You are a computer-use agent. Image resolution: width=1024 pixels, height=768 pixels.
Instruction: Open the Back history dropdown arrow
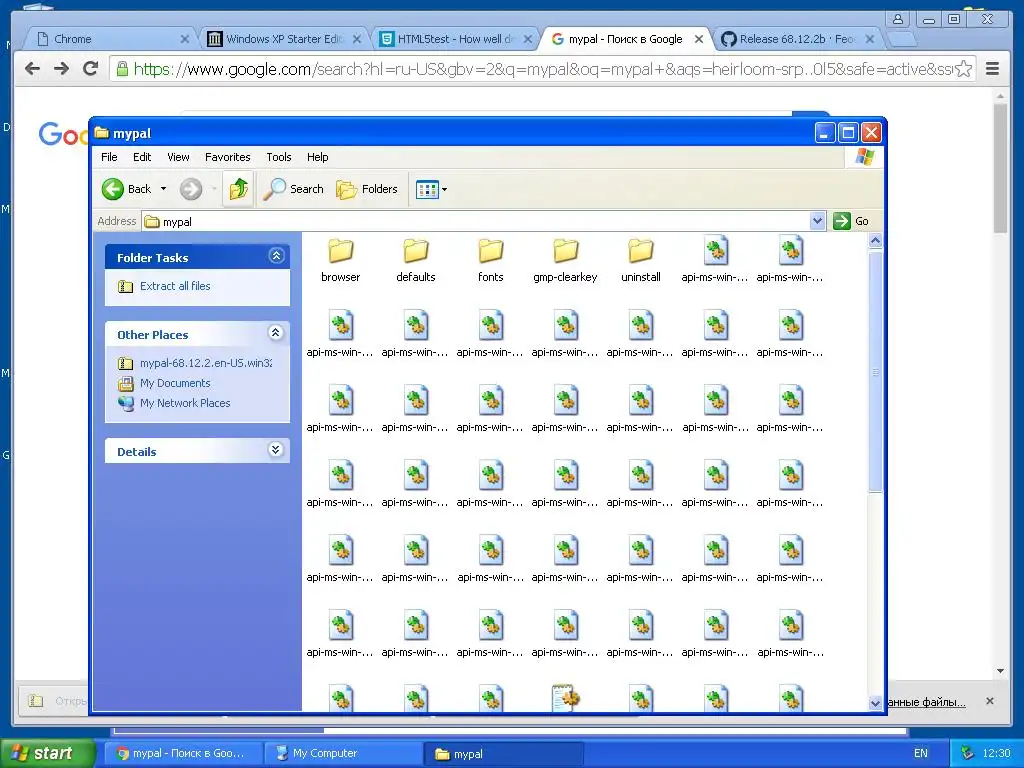(163, 189)
